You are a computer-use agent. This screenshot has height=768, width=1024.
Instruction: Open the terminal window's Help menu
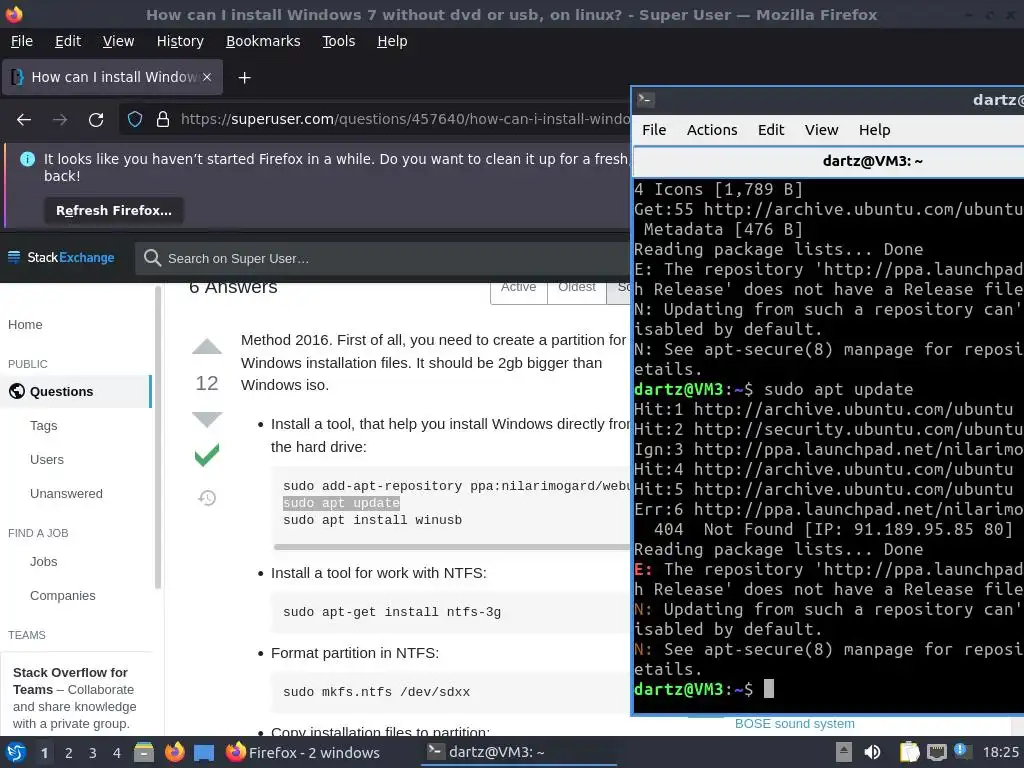pyautogui.click(x=874, y=130)
